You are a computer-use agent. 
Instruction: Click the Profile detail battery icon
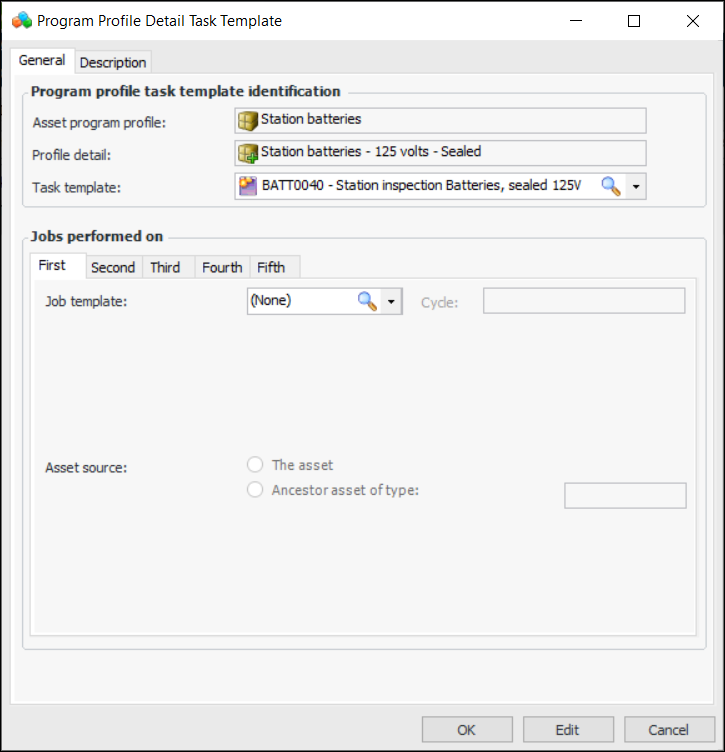pyautogui.click(x=248, y=153)
